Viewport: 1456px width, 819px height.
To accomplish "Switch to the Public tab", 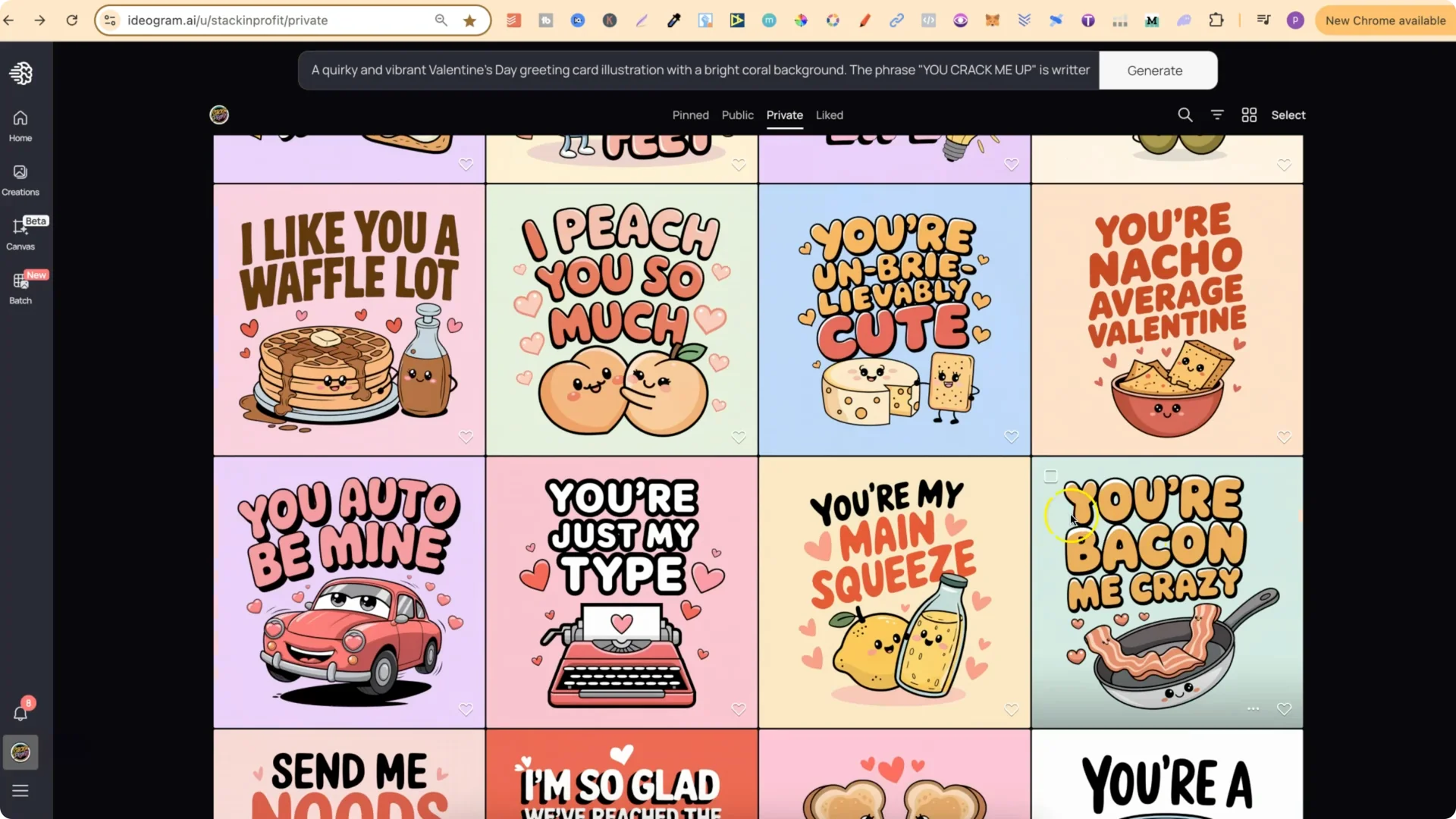I will pyautogui.click(x=737, y=115).
